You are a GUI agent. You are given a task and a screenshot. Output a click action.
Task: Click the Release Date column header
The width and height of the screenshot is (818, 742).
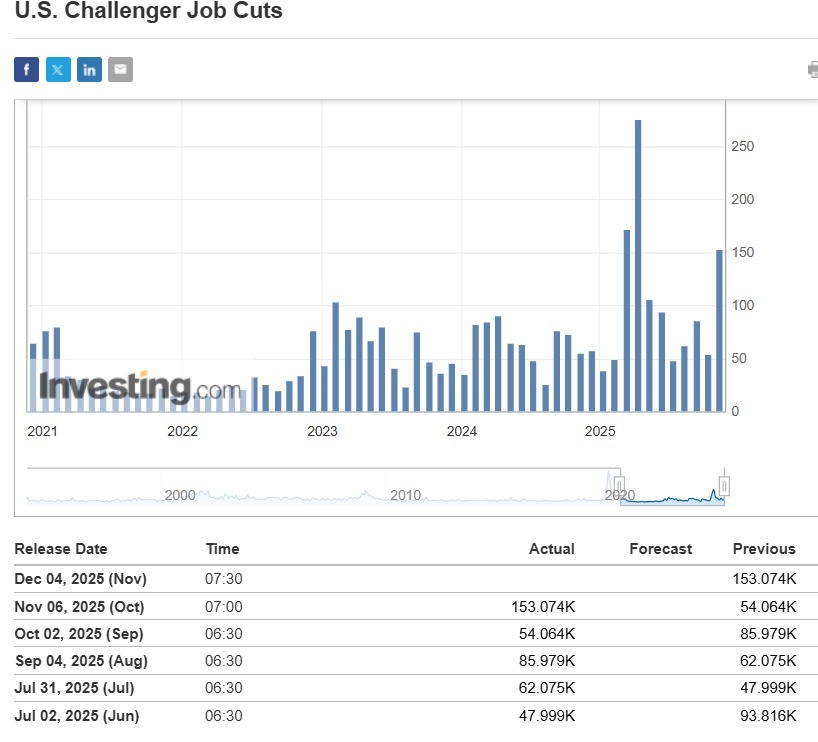(x=61, y=549)
